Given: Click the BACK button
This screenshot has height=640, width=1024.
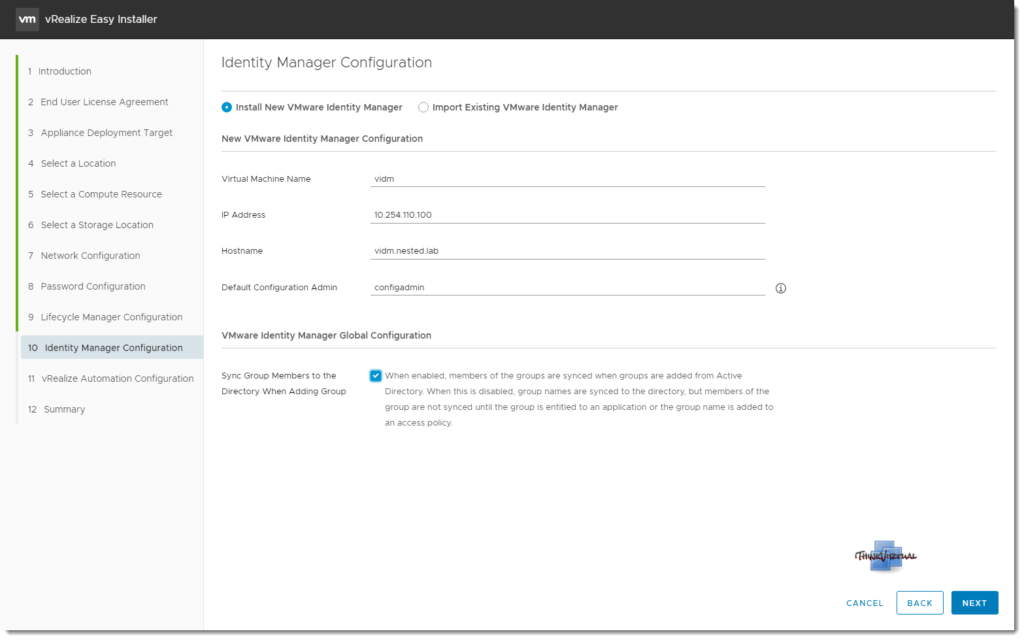Looking at the screenshot, I should (x=920, y=603).
